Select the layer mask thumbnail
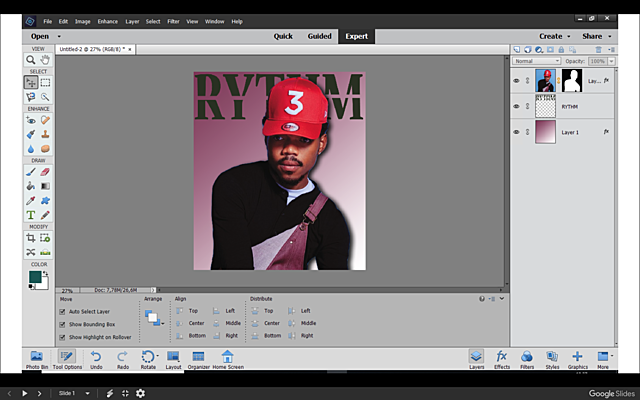This screenshot has height=400, width=640. coord(572,80)
